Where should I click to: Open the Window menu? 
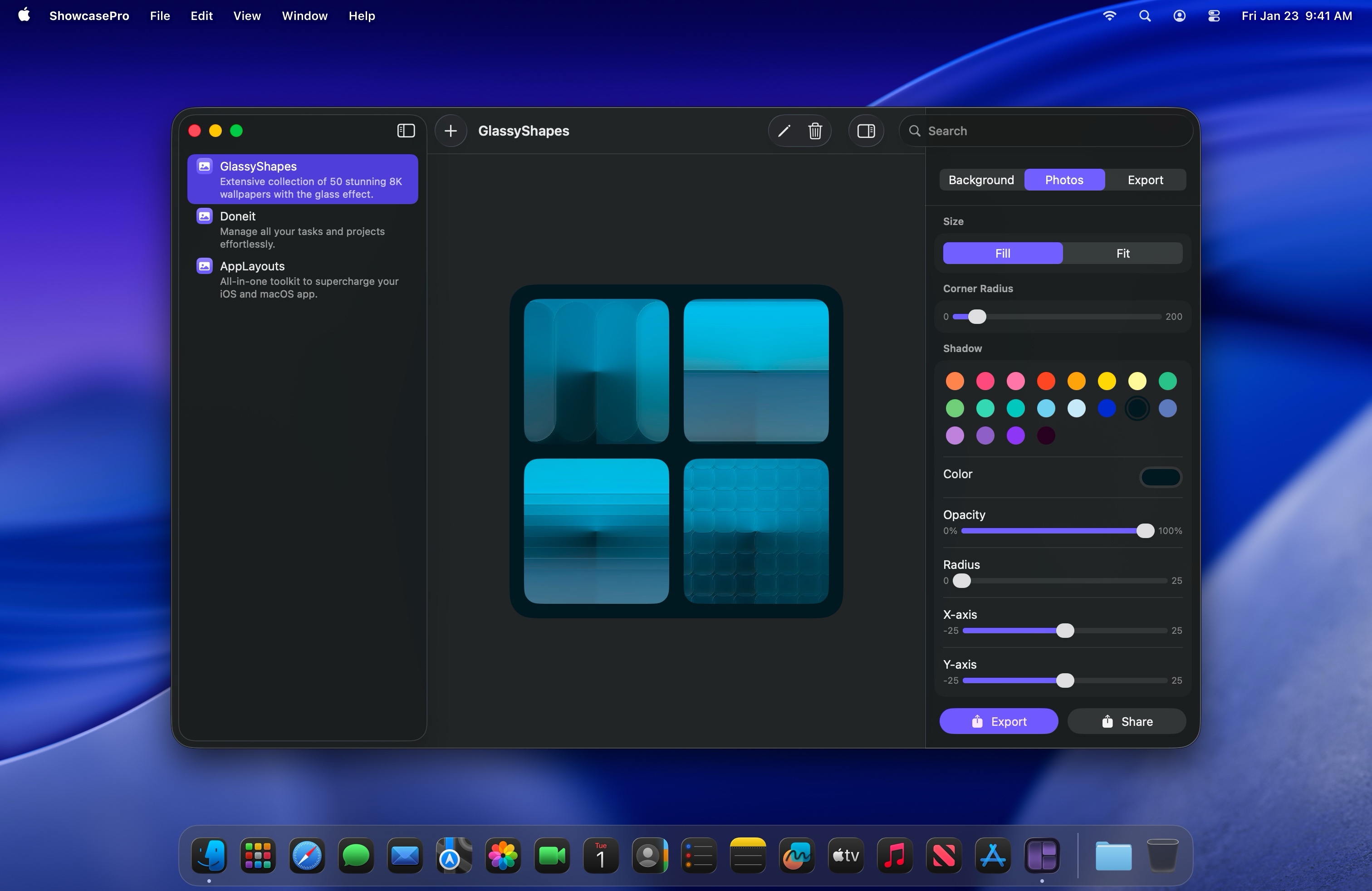304,15
